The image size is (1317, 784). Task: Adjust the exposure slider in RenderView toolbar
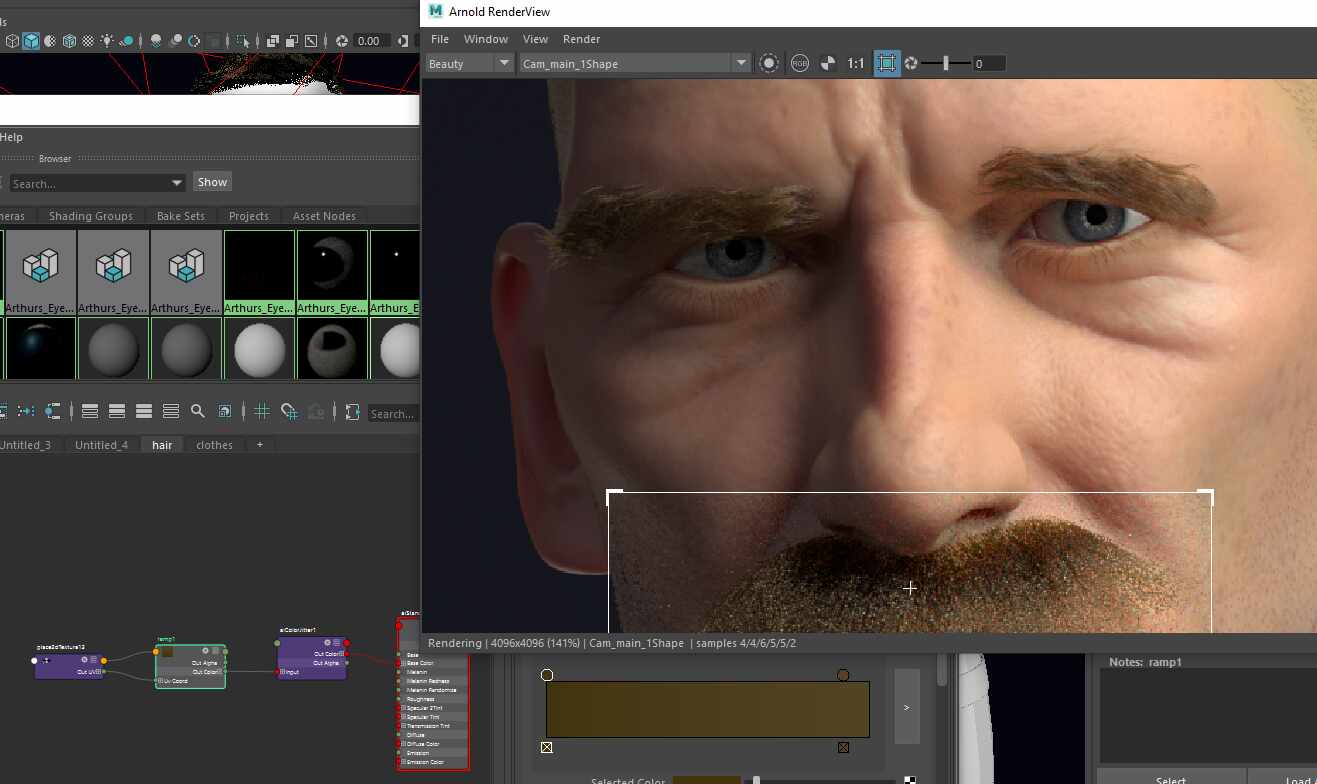[x=946, y=63]
